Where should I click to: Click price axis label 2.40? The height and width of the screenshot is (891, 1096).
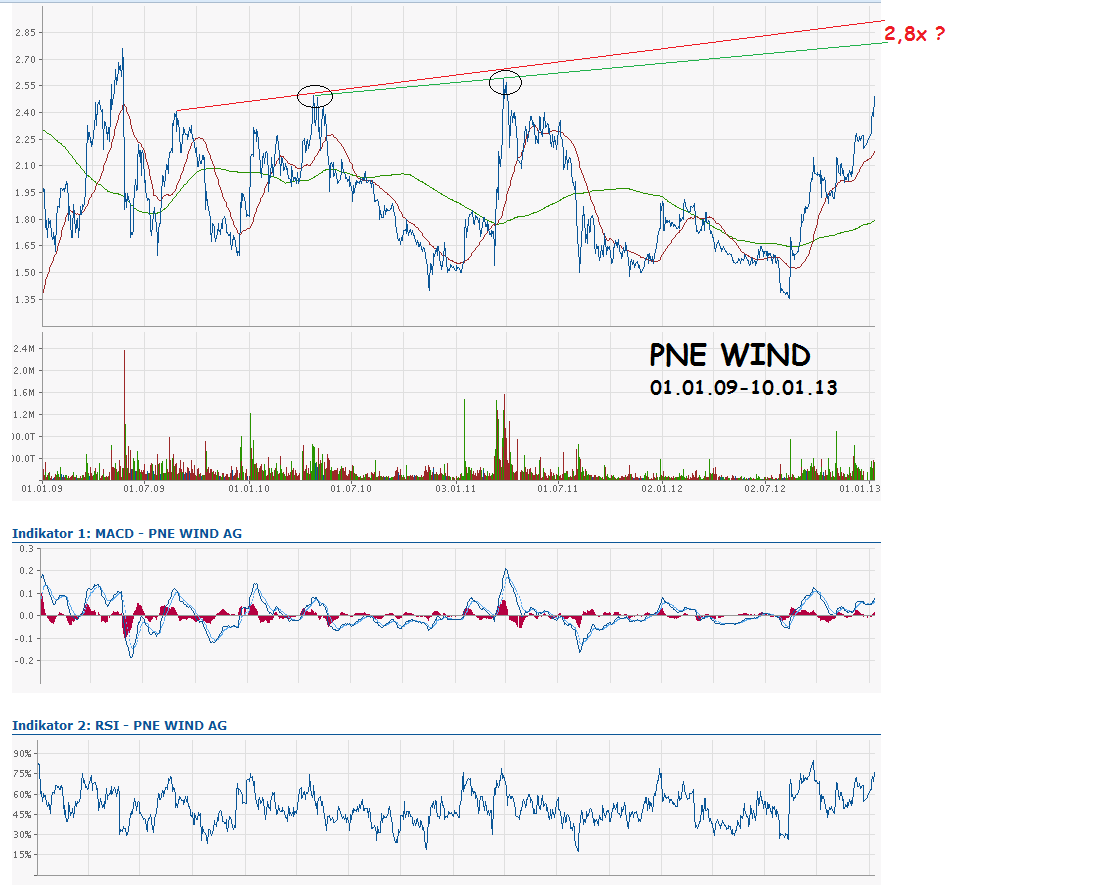(x=24, y=113)
